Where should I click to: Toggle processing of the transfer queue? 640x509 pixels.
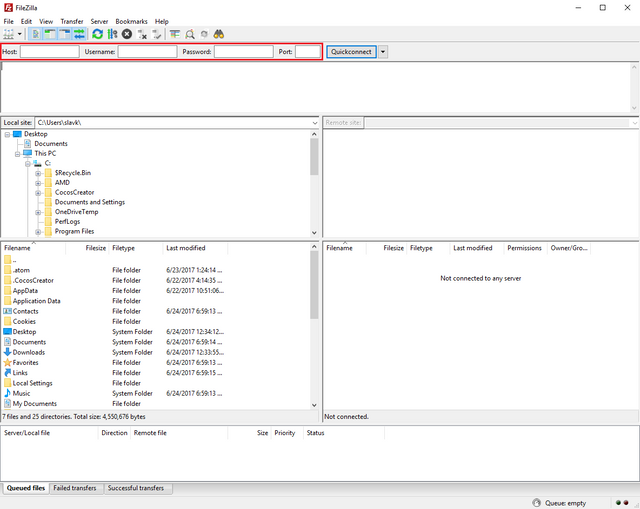coord(112,34)
